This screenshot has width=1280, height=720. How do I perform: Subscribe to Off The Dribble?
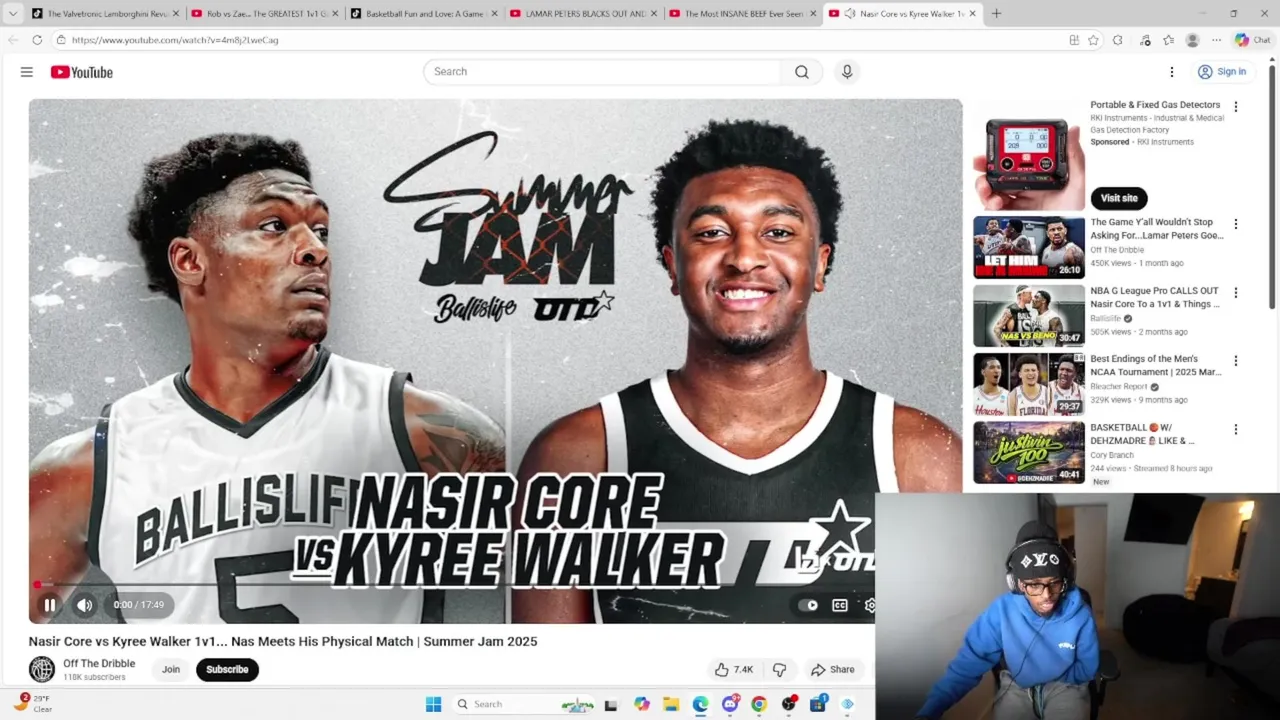pyautogui.click(x=227, y=670)
